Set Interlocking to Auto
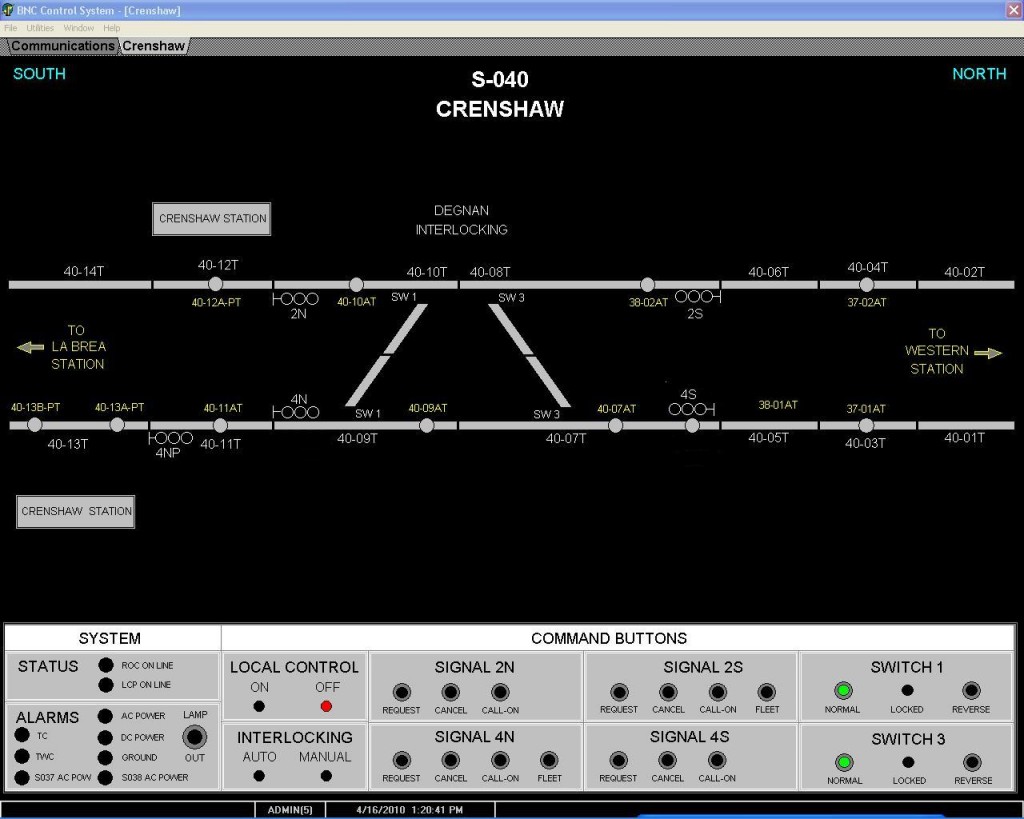Image resolution: width=1024 pixels, height=819 pixels. pos(259,775)
